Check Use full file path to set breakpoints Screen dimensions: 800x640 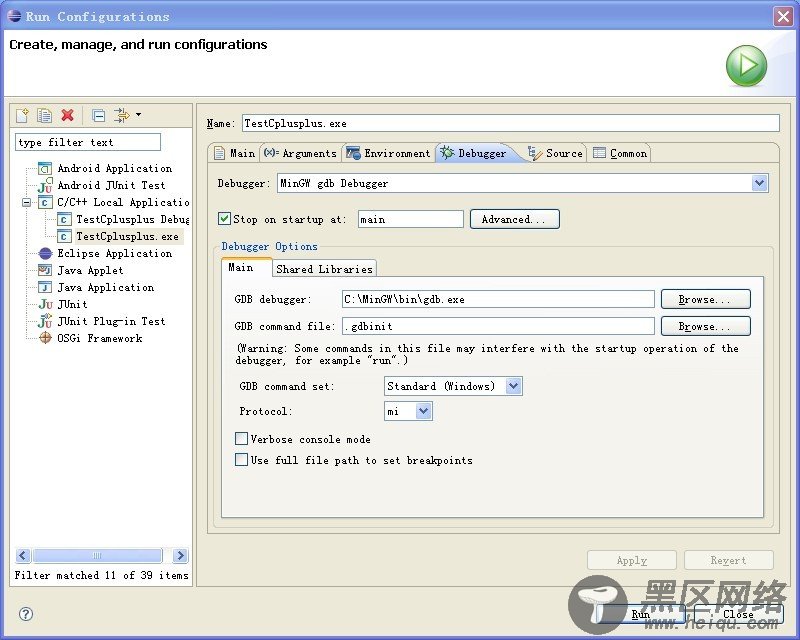coord(241,460)
